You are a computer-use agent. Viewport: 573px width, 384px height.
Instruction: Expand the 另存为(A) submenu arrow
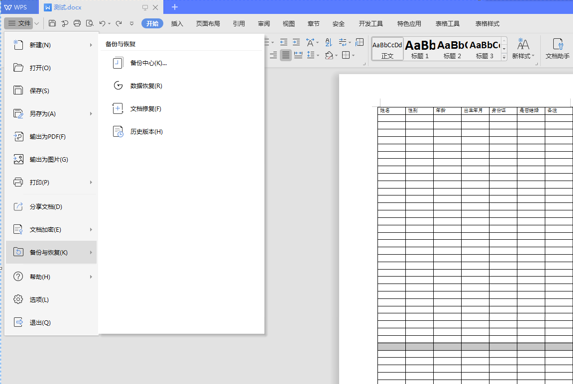pos(91,114)
